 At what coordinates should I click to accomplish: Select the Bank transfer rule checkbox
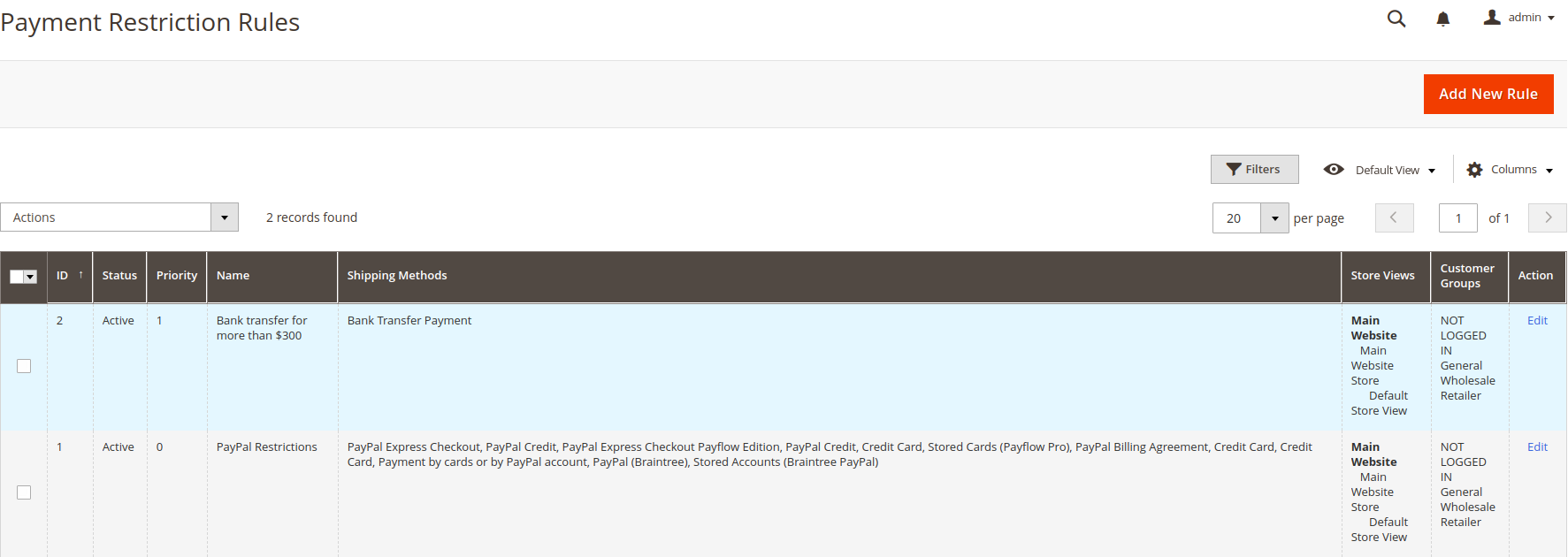point(24,366)
